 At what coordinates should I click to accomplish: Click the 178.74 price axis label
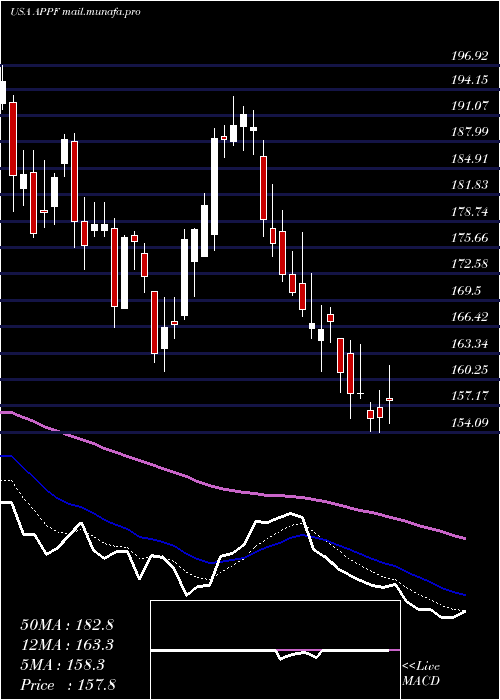468,212
